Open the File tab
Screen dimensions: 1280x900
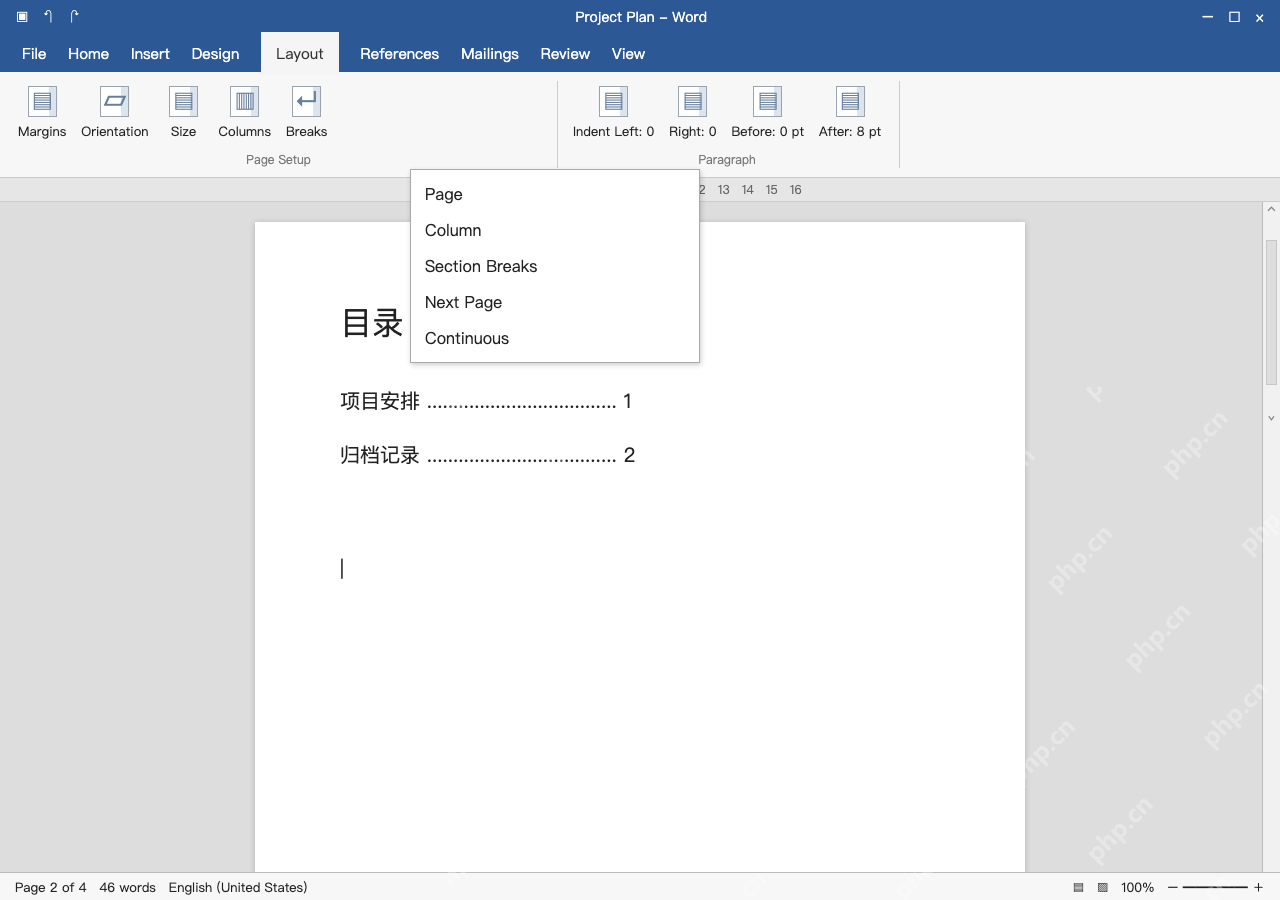pyautogui.click(x=34, y=54)
